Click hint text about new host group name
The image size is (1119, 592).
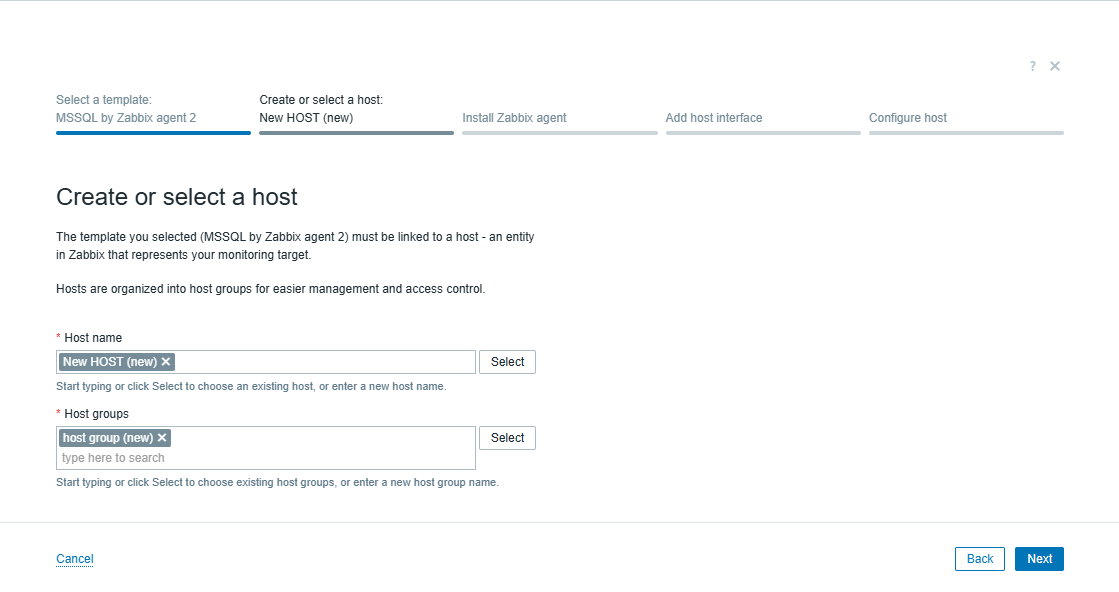(278, 483)
